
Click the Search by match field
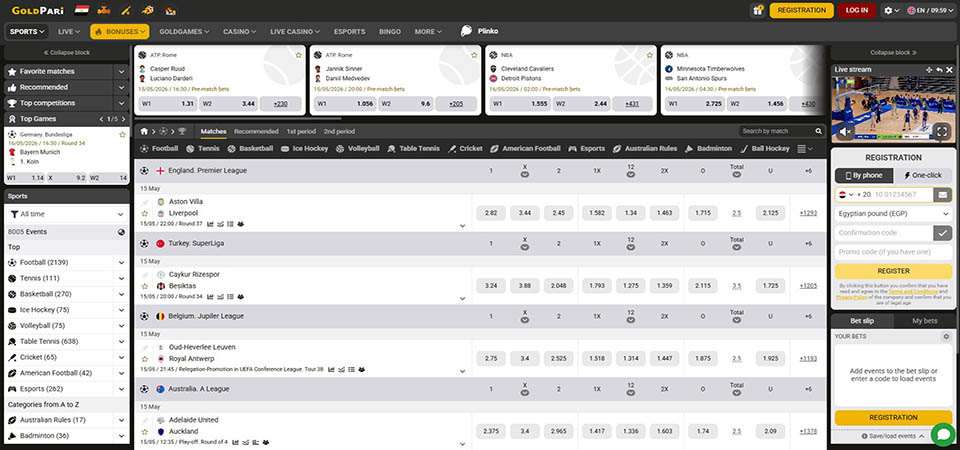coord(777,131)
